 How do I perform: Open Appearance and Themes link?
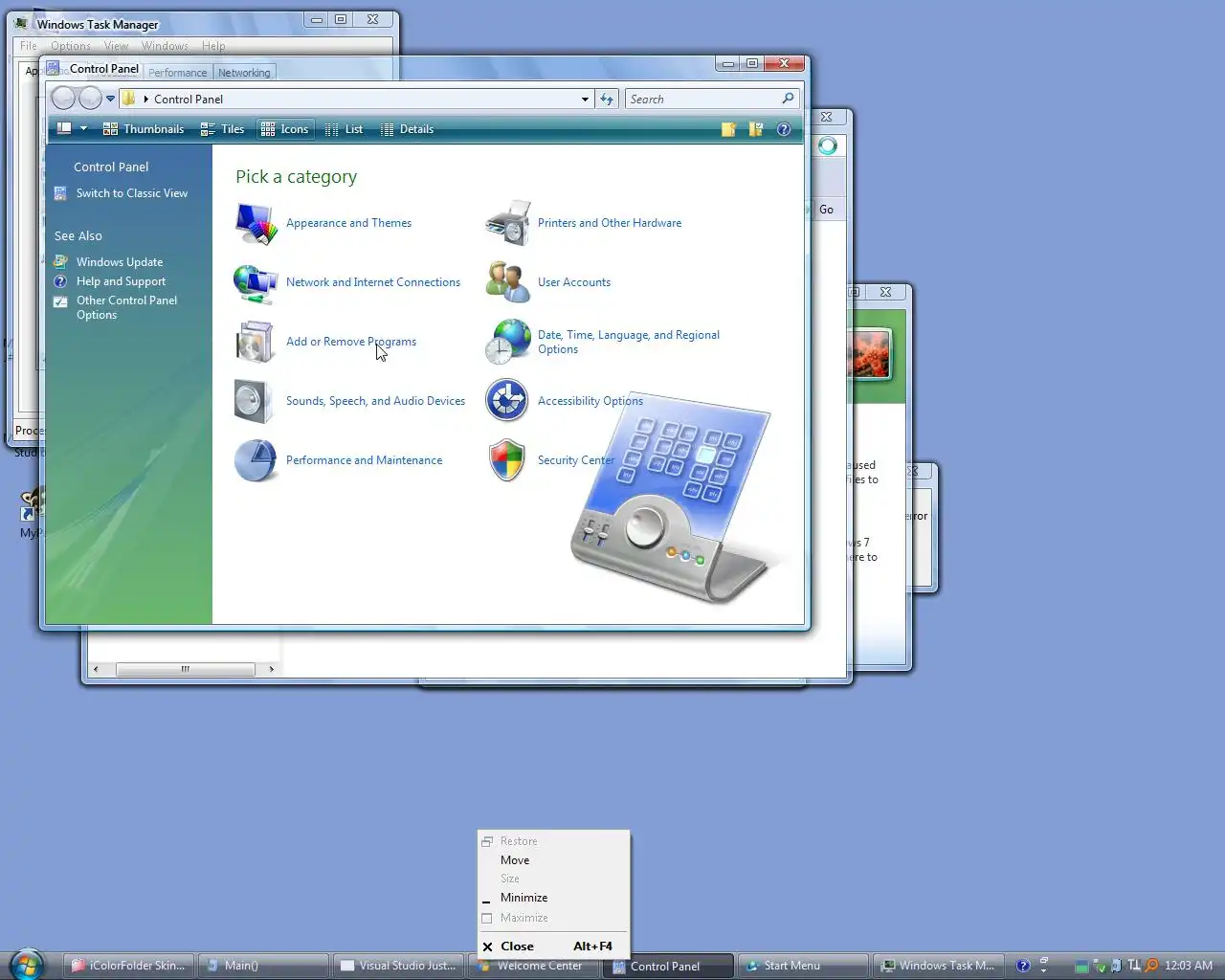[x=348, y=223]
